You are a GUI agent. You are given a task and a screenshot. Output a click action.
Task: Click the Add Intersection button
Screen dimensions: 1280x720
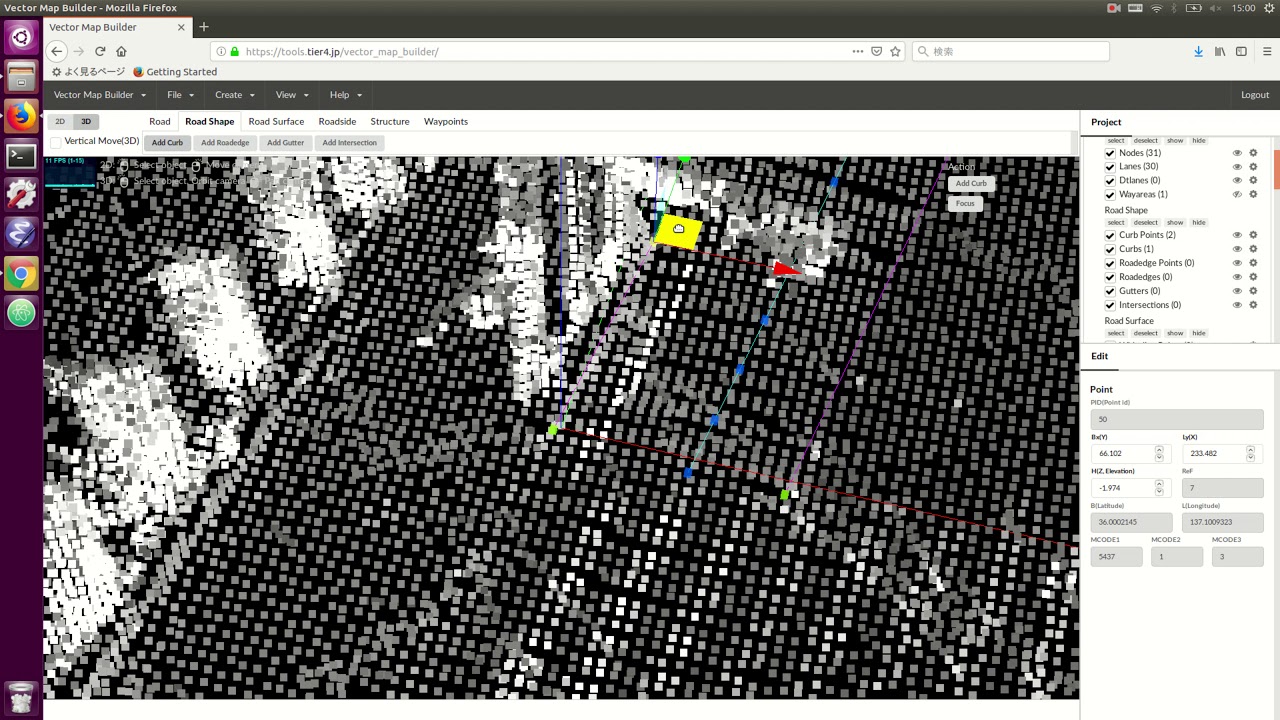[350, 143]
